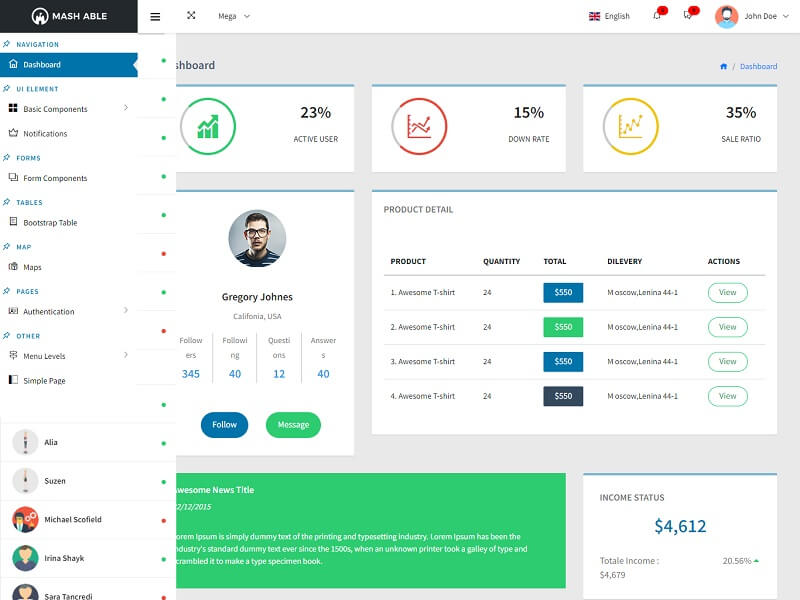
Task: Click the hamburger menu toggle icon
Action: (155, 16)
